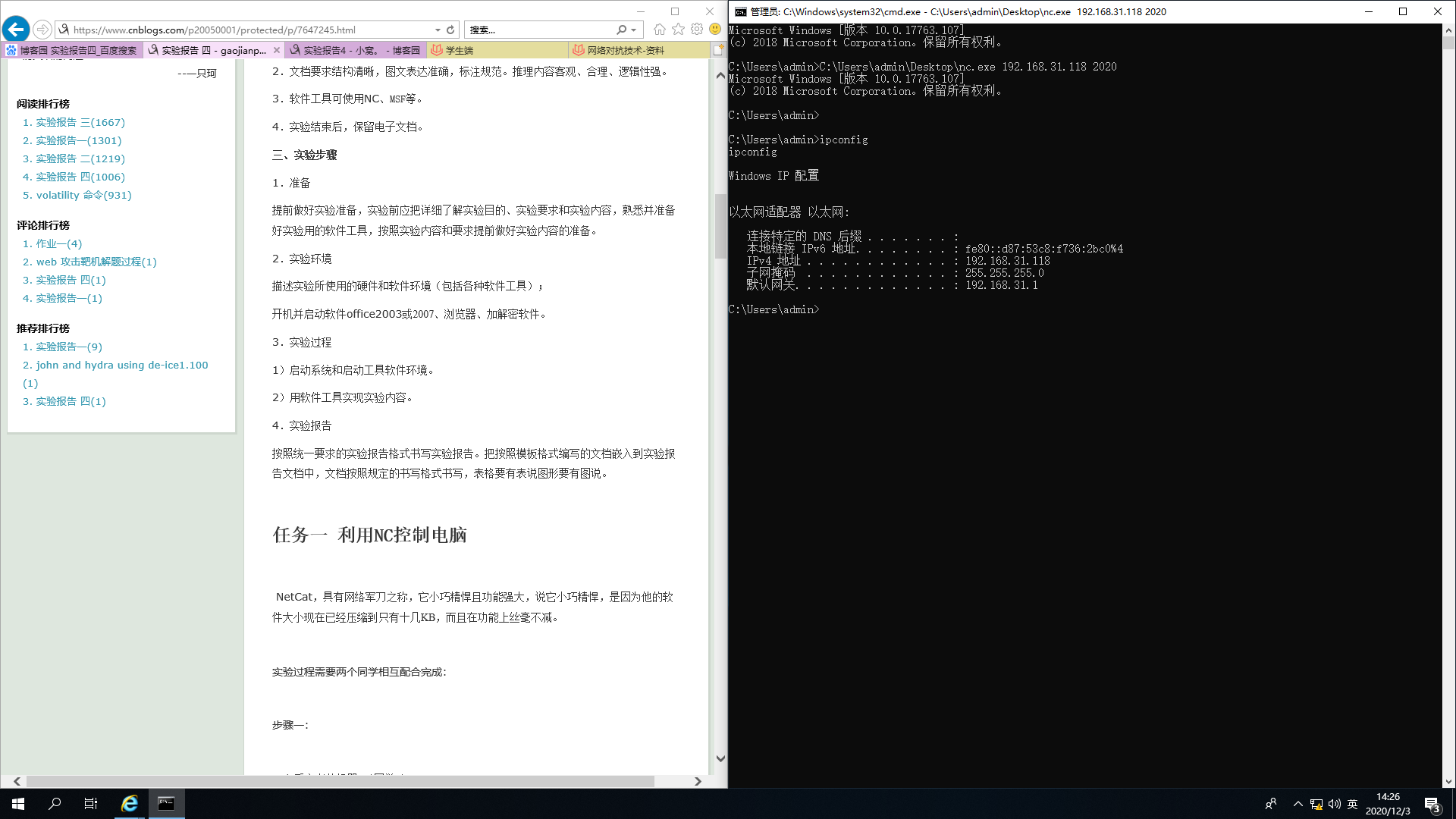Screen dimensions: 1456x819
Task: Expand the search provider dropdown arrow
Action: (x=633, y=30)
